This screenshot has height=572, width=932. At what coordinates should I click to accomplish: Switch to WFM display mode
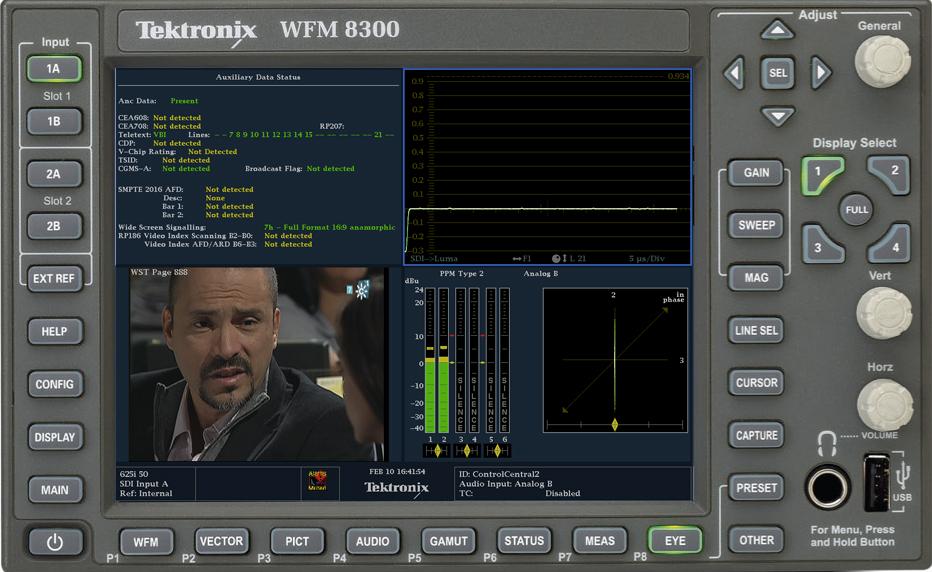coord(146,542)
